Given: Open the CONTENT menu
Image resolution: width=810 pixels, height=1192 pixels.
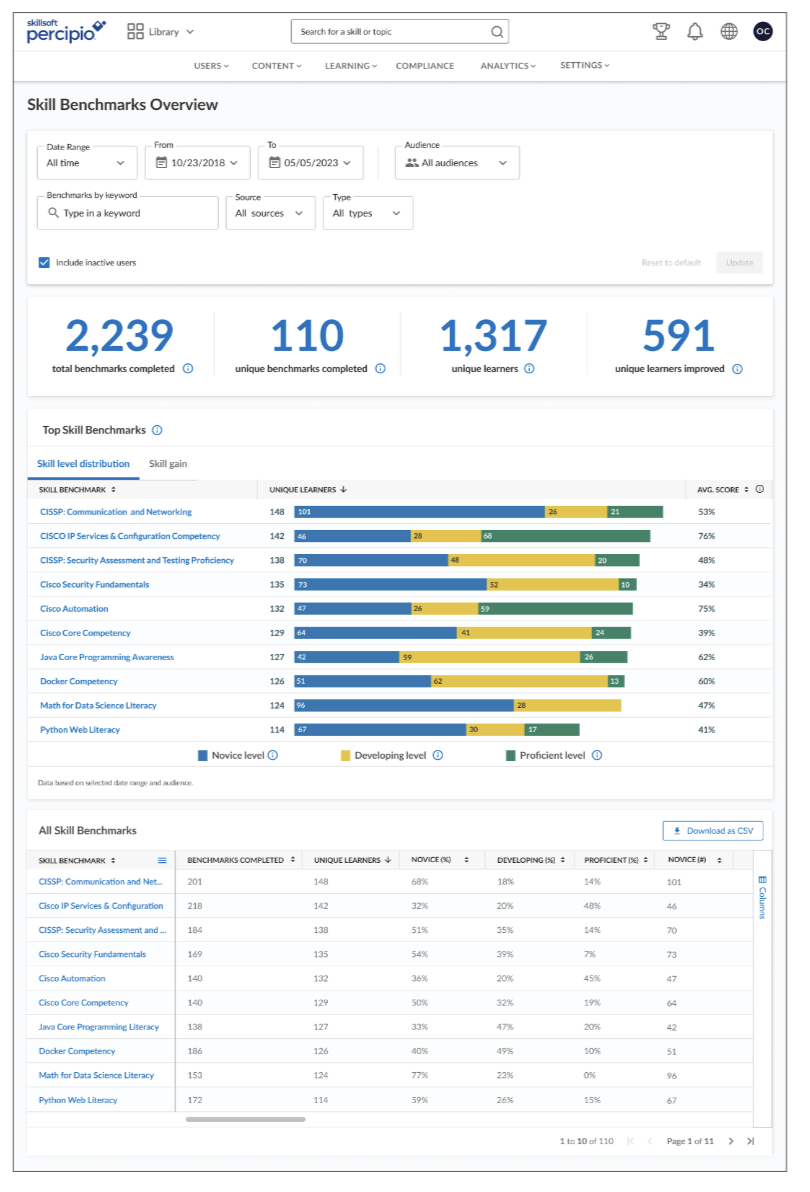Looking at the screenshot, I should tap(277, 66).
